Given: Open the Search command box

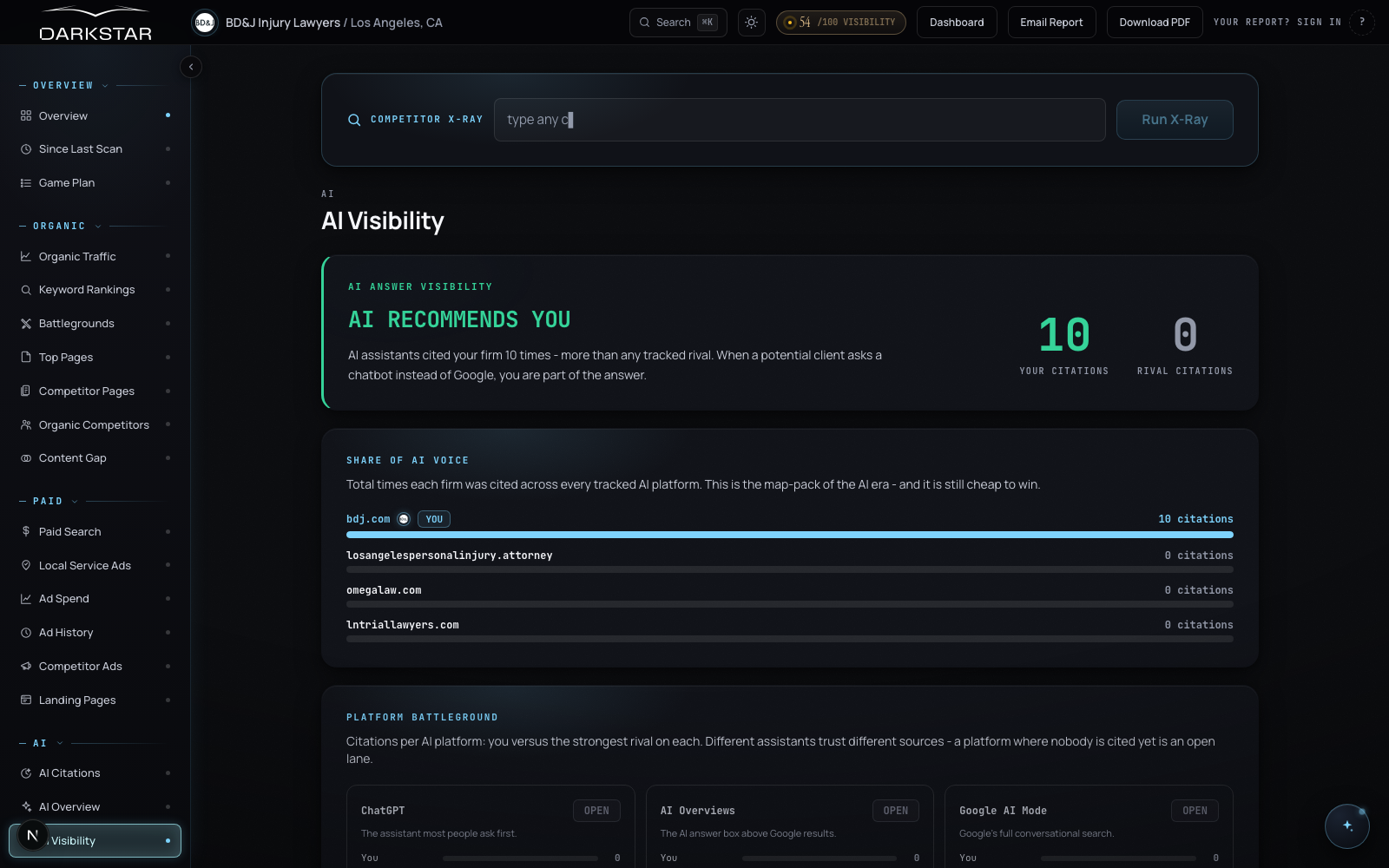Looking at the screenshot, I should tap(678, 23).
